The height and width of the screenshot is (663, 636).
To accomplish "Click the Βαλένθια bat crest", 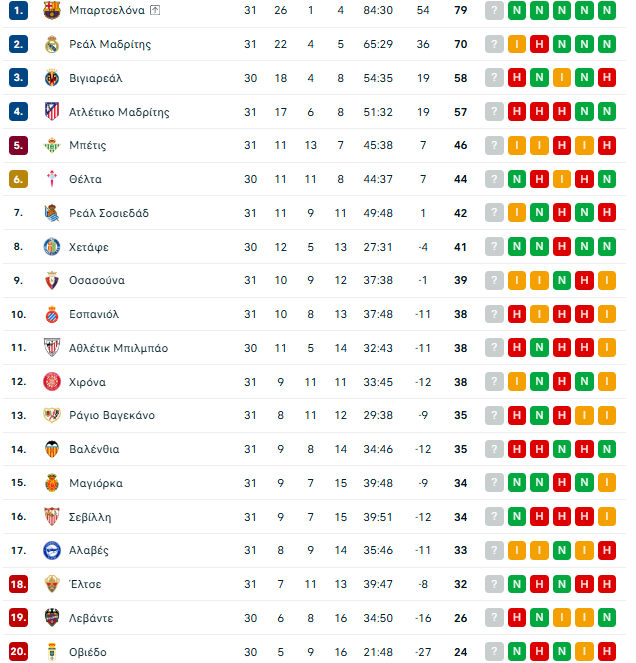I will coord(52,449).
